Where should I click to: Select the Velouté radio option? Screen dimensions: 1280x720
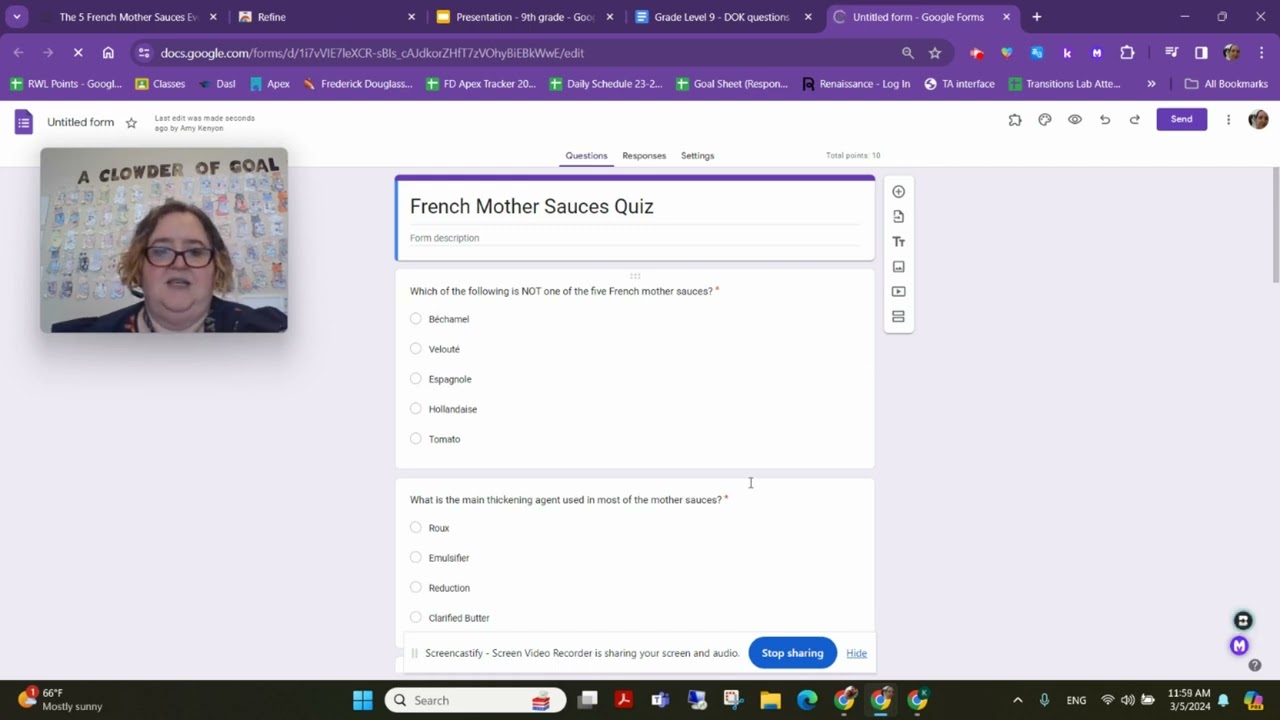tap(416, 349)
